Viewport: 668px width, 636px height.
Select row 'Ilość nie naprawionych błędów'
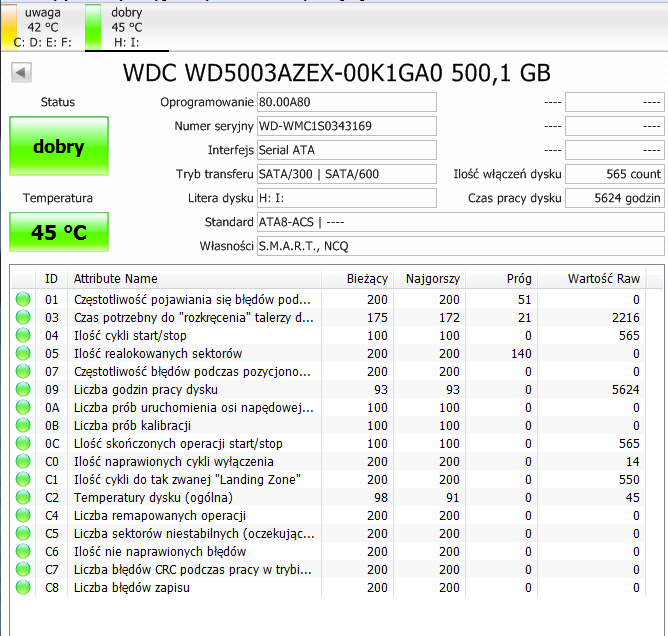click(x=328, y=551)
